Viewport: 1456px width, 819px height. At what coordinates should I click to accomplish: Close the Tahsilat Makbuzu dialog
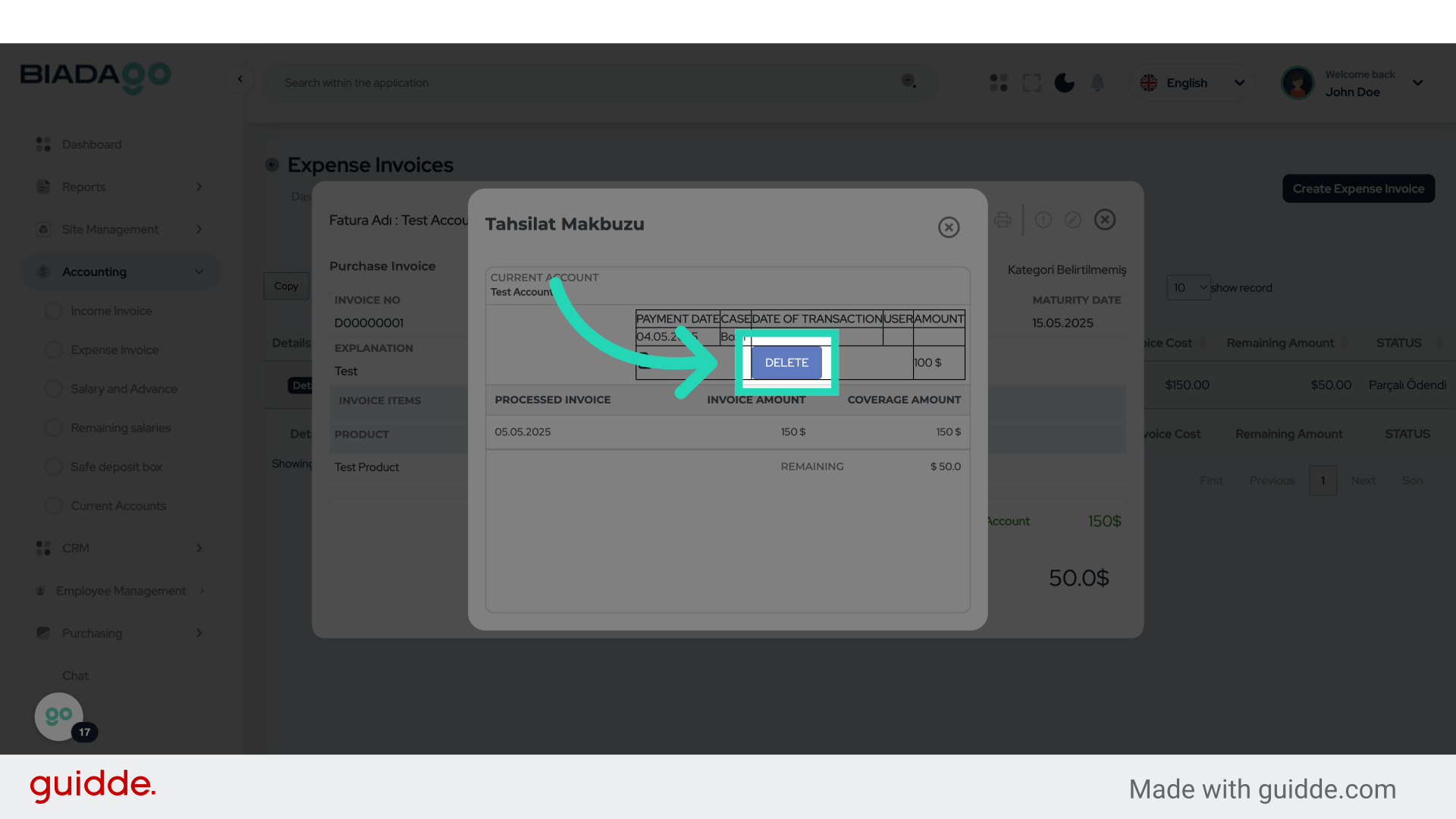[x=949, y=227]
